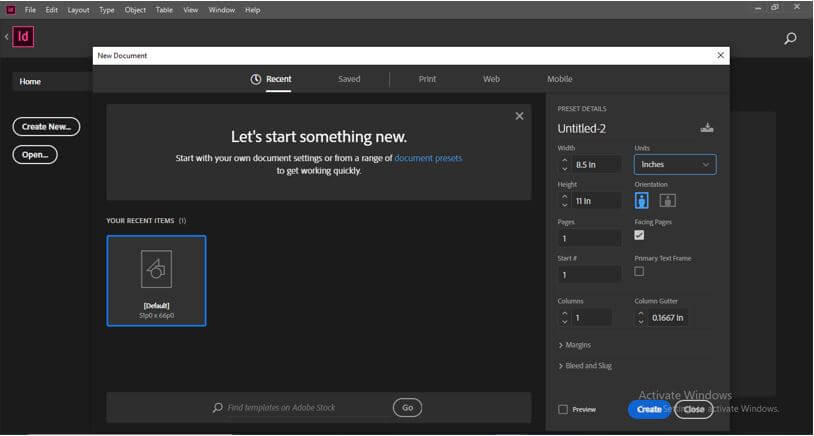This screenshot has height=436, width=814.
Task: Click the Width field showing 8.5 in
Action: (596, 165)
